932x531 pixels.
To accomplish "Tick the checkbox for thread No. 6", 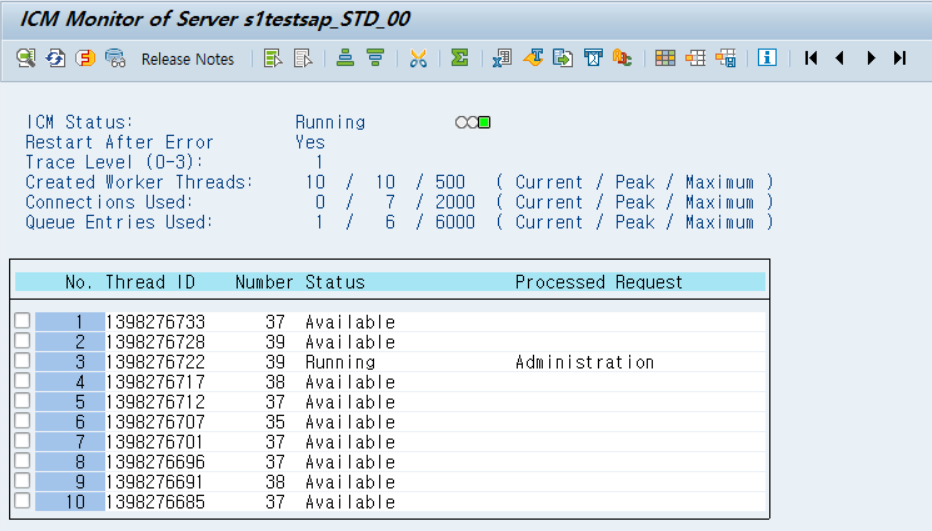I will point(22,421).
